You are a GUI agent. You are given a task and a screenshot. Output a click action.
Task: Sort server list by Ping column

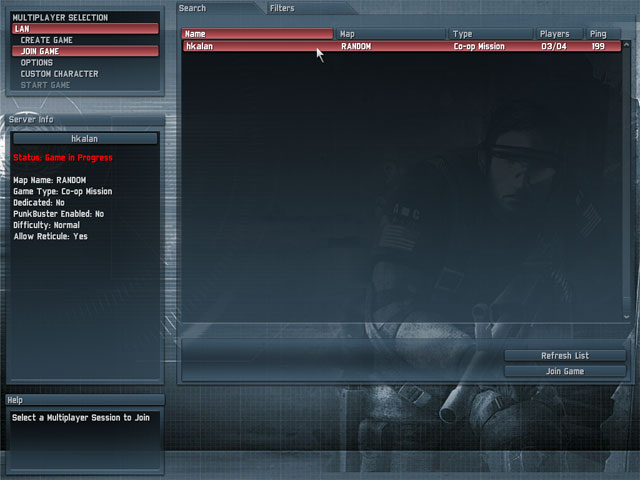click(603, 34)
